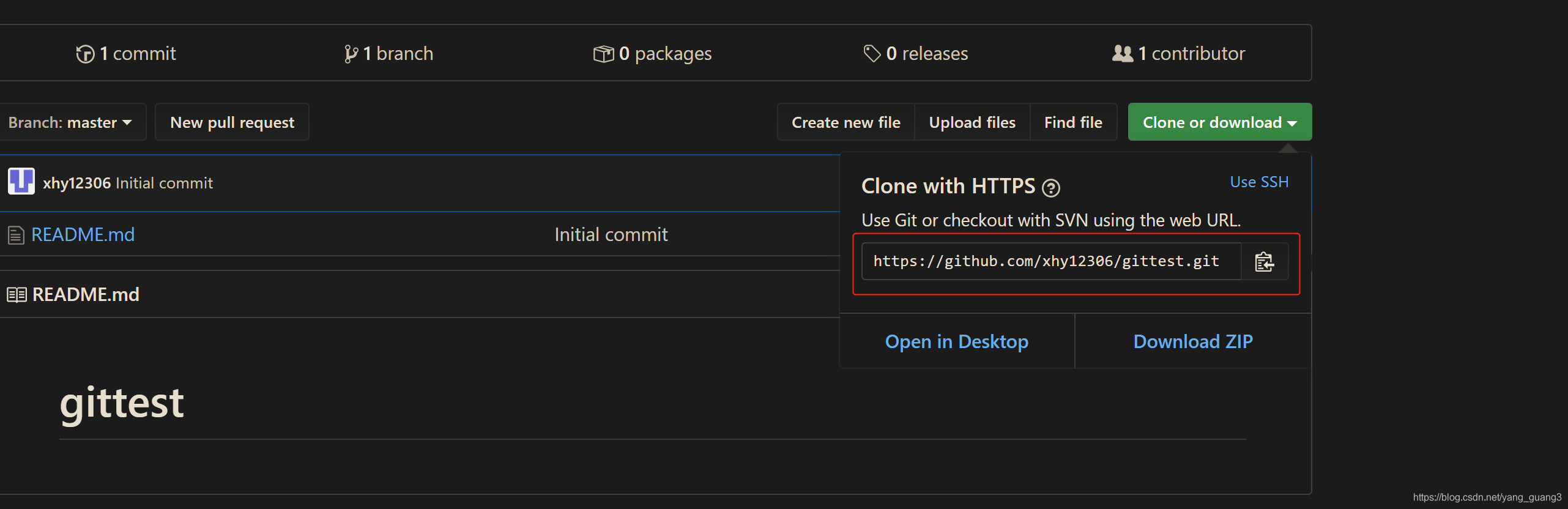This screenshot has width=1568, height=509.
Task: Click the releases tag icon
Action: click(872, 54)
